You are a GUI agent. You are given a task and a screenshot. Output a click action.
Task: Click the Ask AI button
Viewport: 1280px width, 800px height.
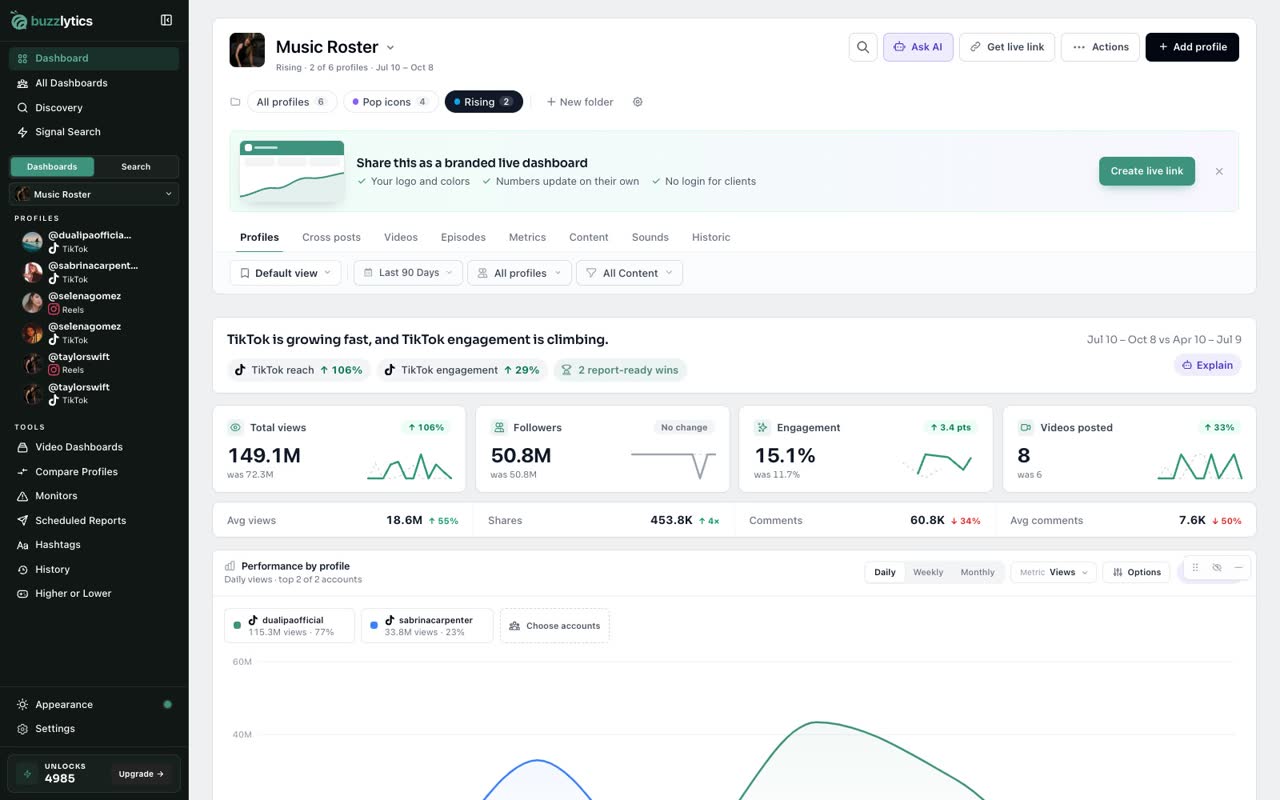pos(918,47)
